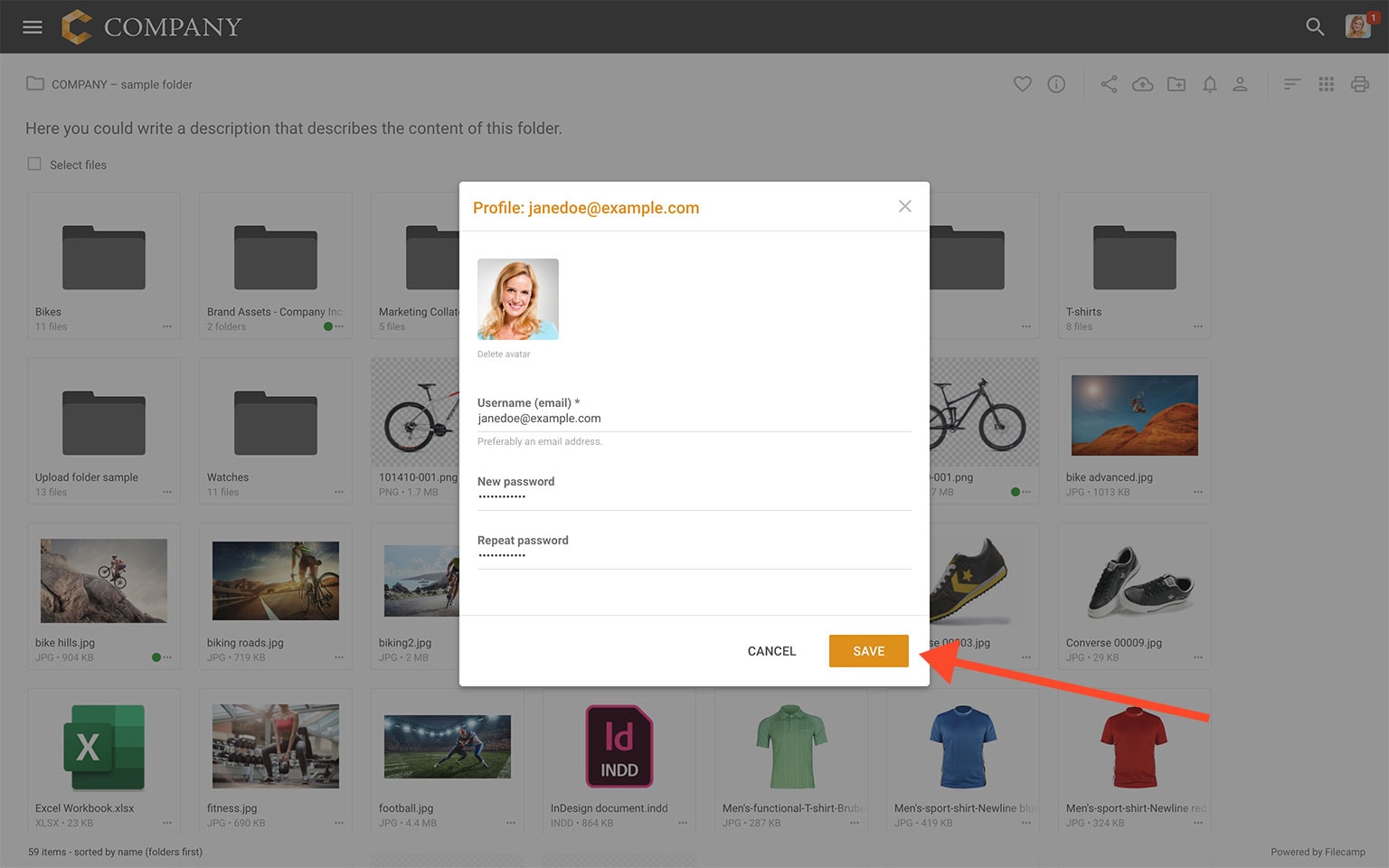Viewport: 1389px width, 868px height.
Task: Open more options for T-shirts folder
Action: point(1198,326)
